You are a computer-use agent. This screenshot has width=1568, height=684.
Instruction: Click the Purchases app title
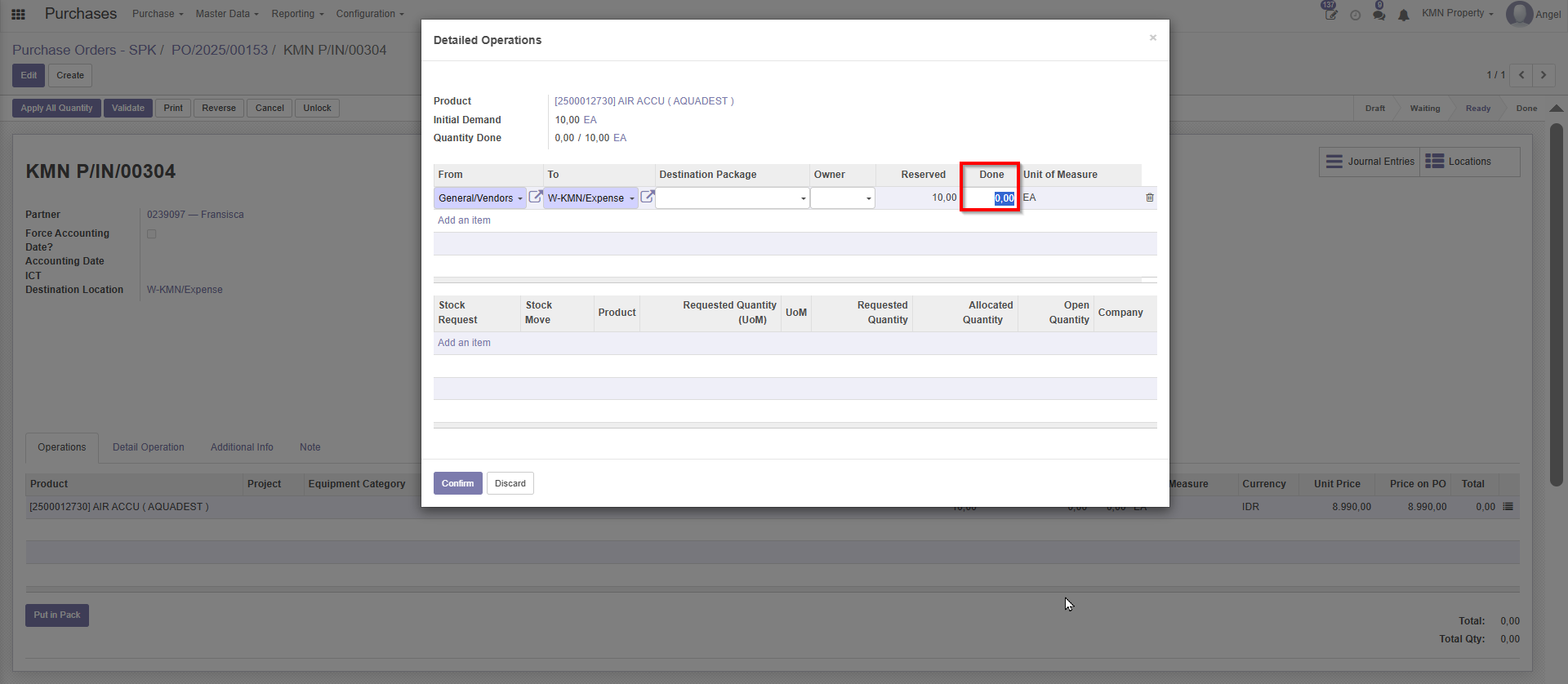click(81, 14)
